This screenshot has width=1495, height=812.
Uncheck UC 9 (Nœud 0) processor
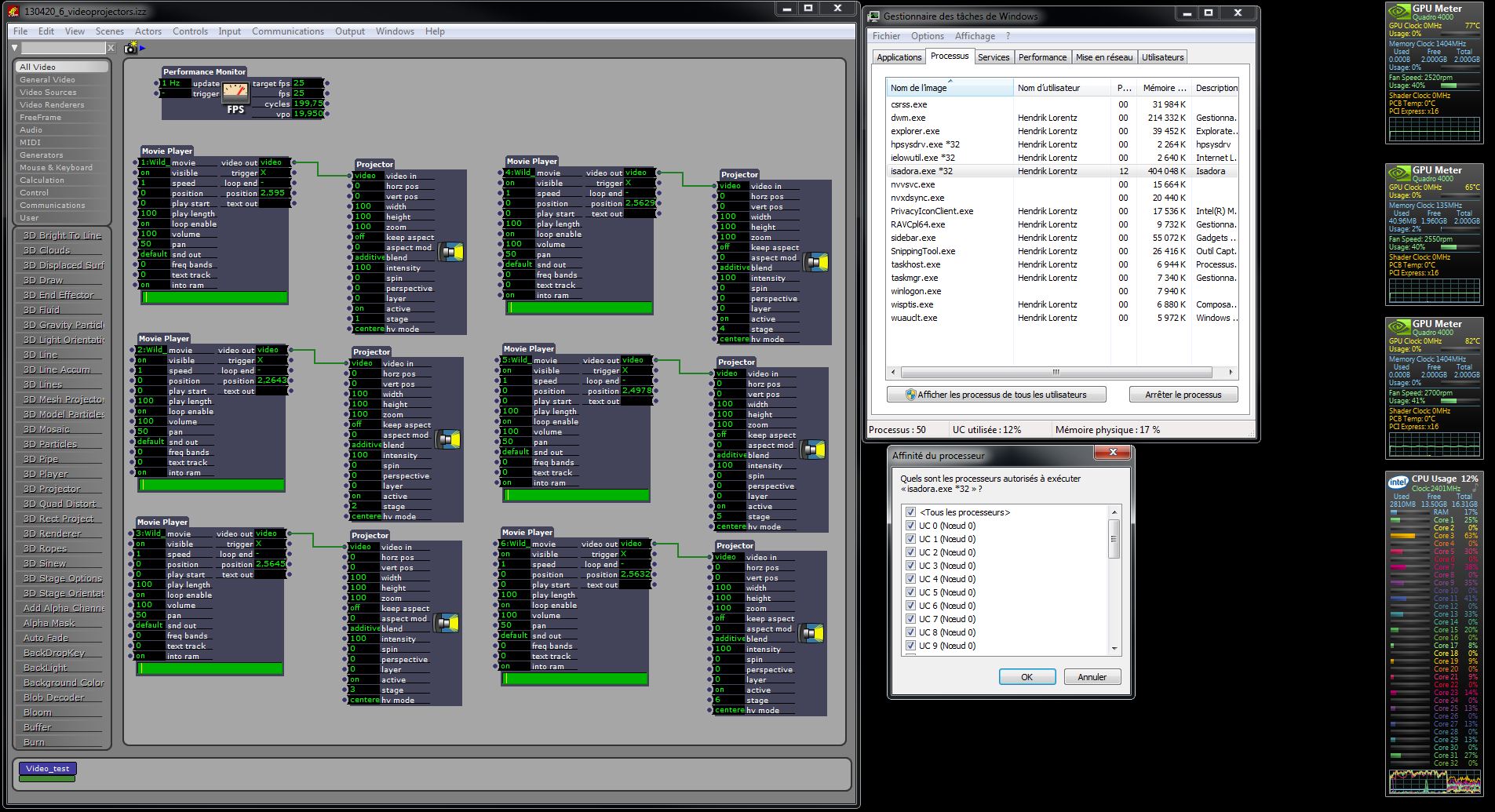tap(910, 646)
